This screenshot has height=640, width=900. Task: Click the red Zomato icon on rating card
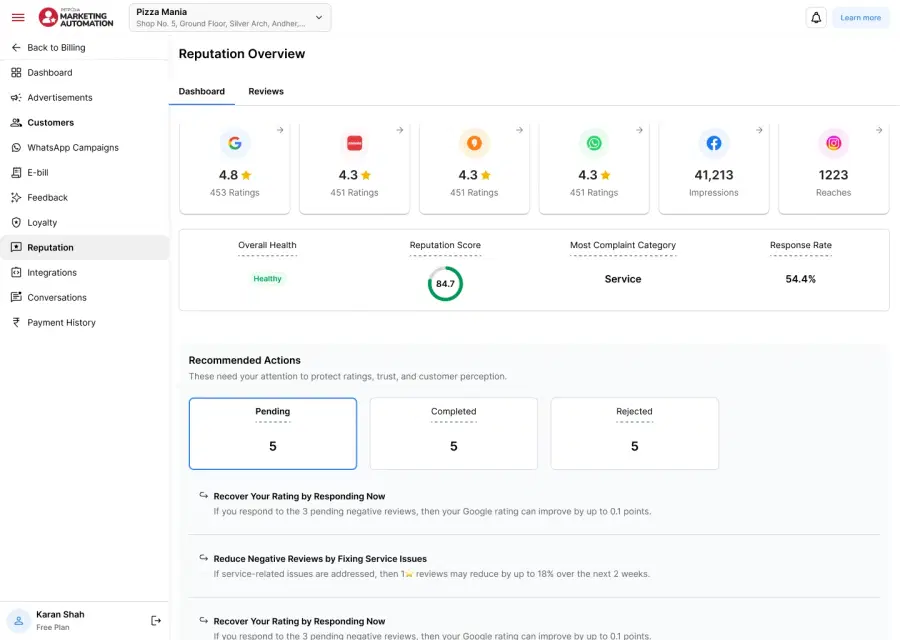coord(354,143)
